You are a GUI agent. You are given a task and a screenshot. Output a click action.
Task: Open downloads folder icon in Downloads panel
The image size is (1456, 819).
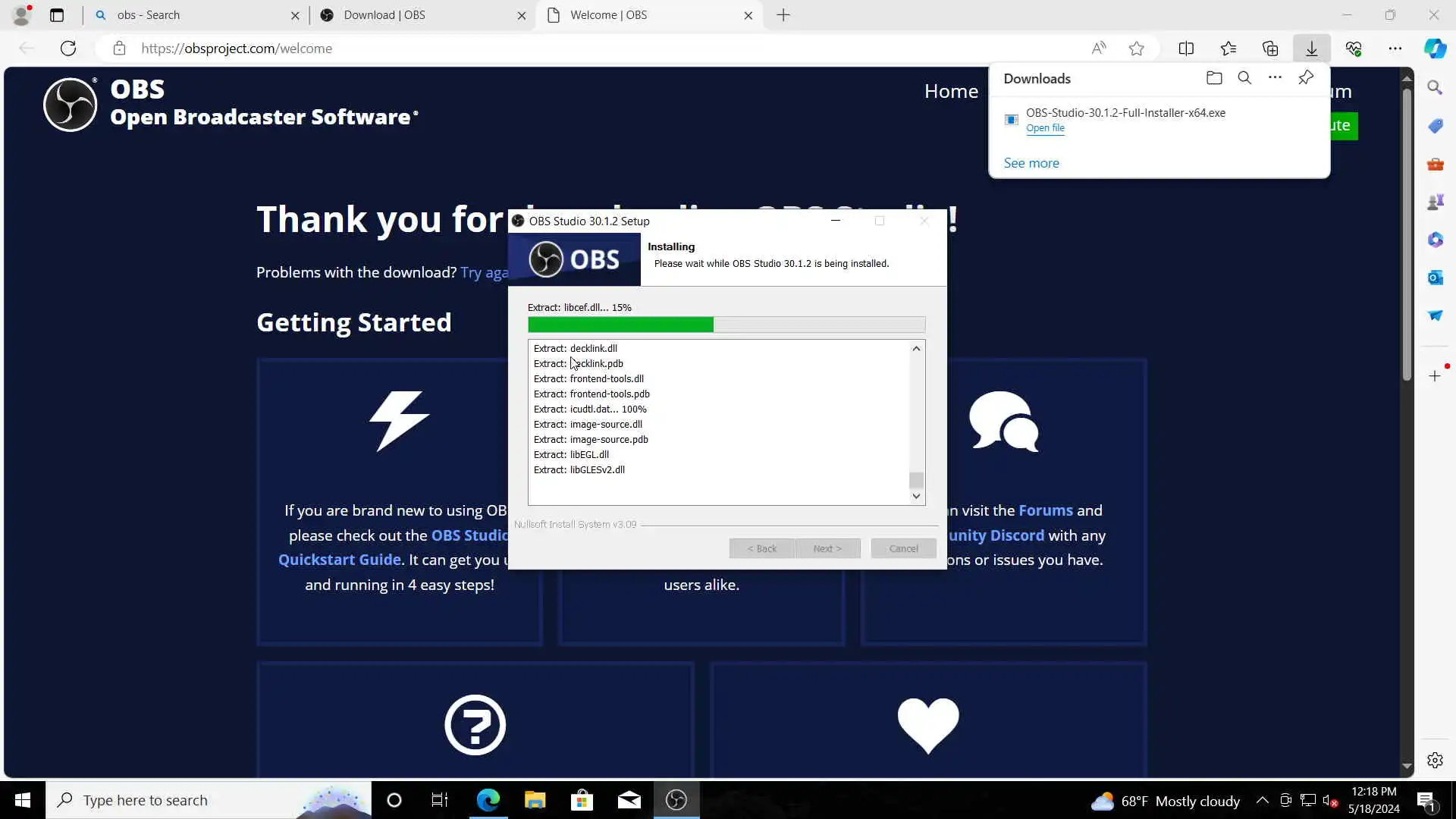pyautogui.click(x=1214, y=78)
